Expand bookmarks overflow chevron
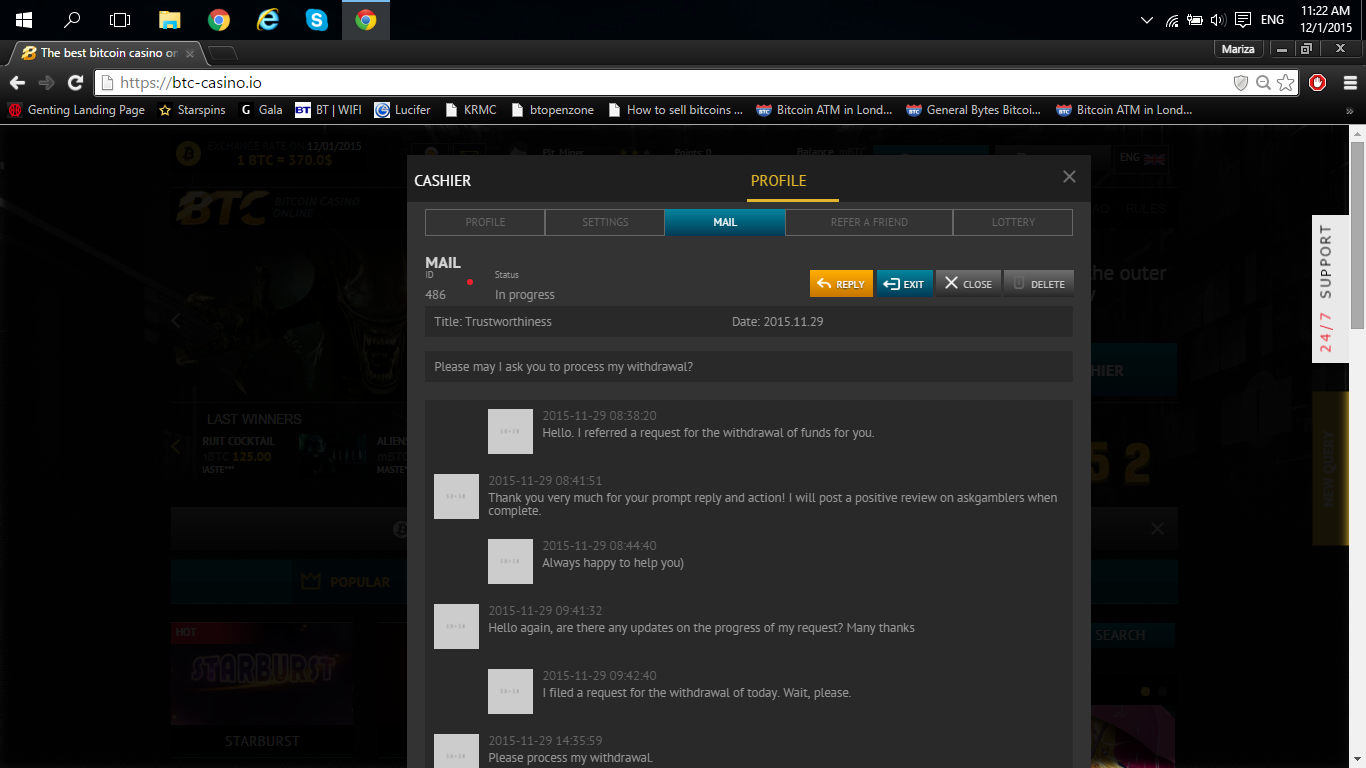 point(1350,110)
